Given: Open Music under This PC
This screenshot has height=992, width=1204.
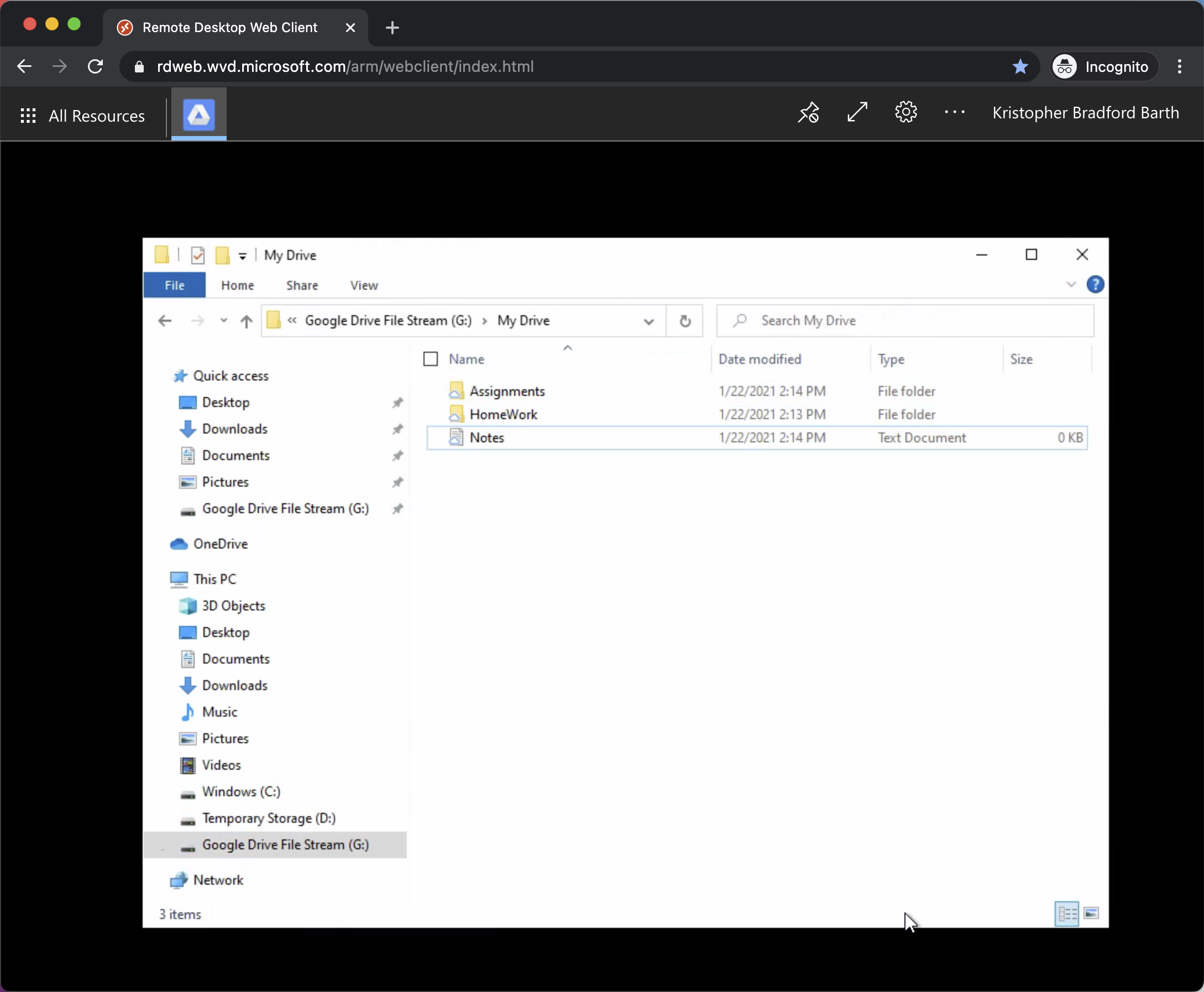Looking at the screenshot, I should pyautogui.click(x=219, y=712).
